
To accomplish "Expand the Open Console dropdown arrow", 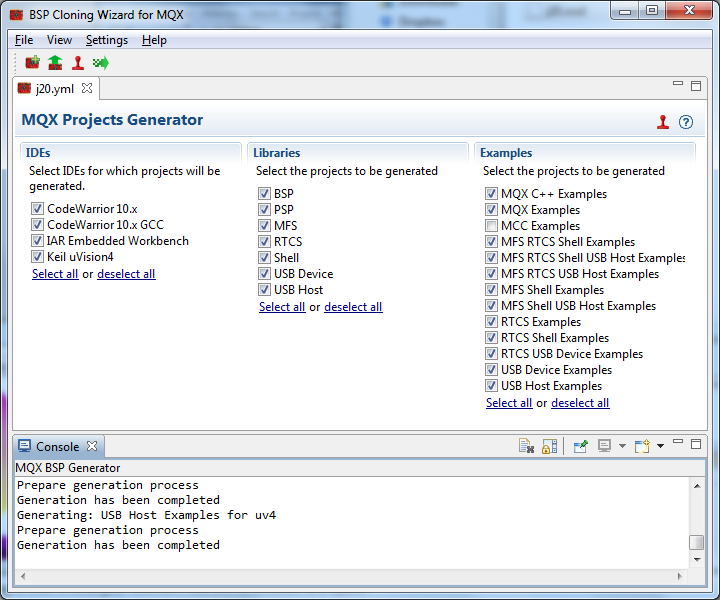I will pos(660,446).
